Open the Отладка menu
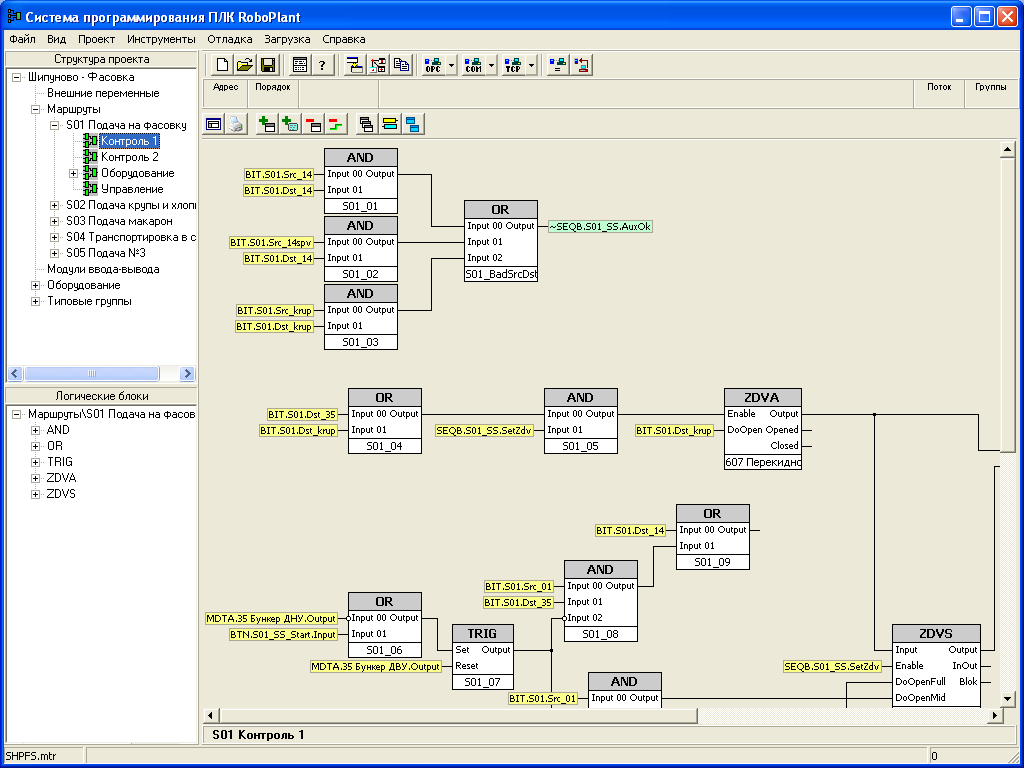This screenshot has height=768, width=1024. [230, 39]
